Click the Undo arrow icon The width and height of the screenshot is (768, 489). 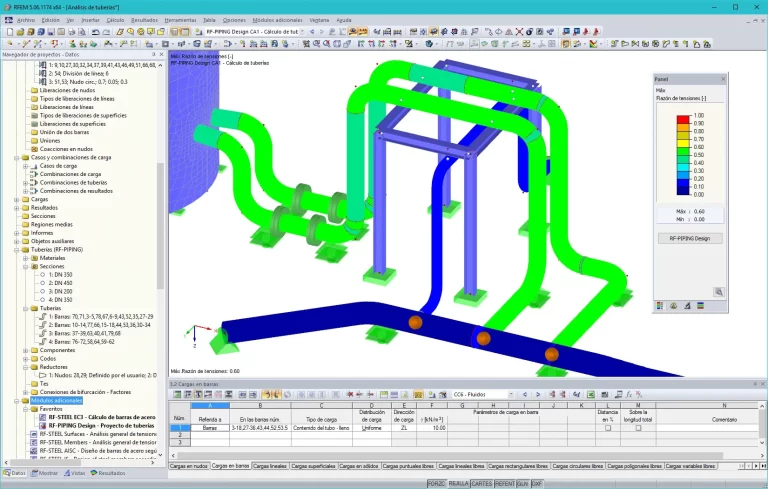(96, 32)
